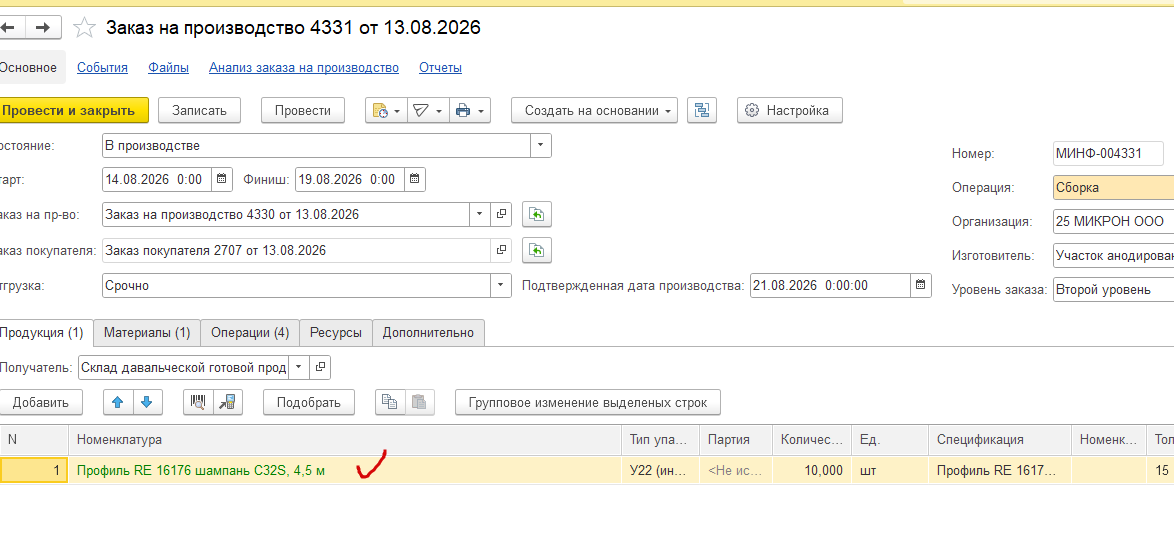Go forward with the right arrow

point(43,28)
